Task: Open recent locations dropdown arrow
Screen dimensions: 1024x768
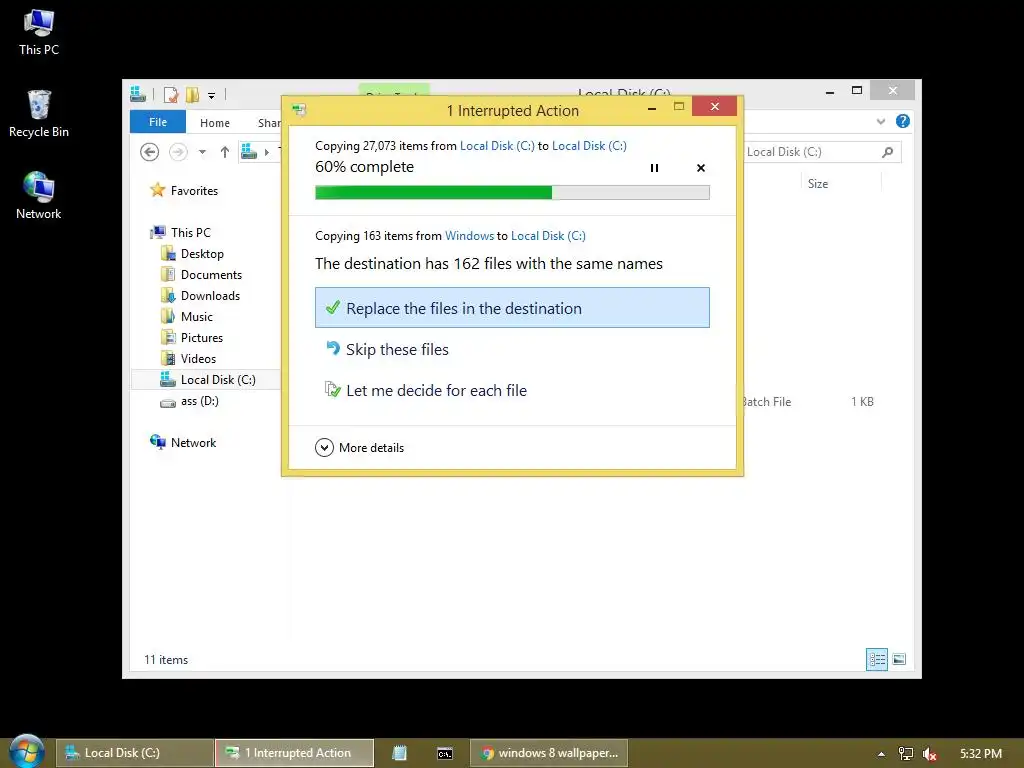Action: coord(202,152)
